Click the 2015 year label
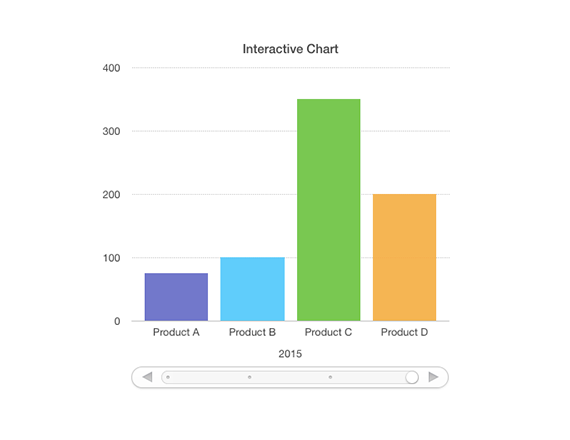570x440 pixels. [290, 354]
